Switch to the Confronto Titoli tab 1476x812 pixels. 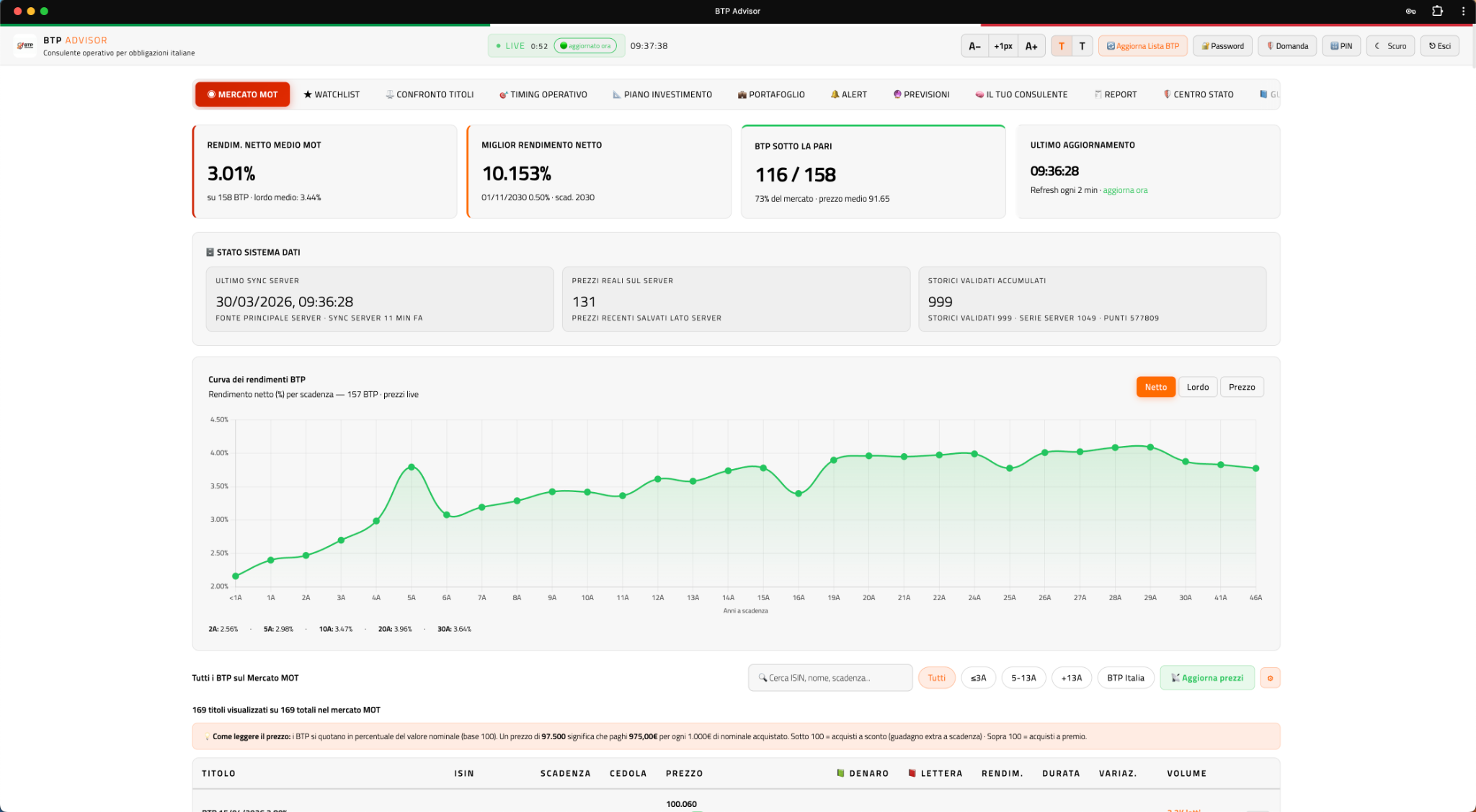[429, 94]
